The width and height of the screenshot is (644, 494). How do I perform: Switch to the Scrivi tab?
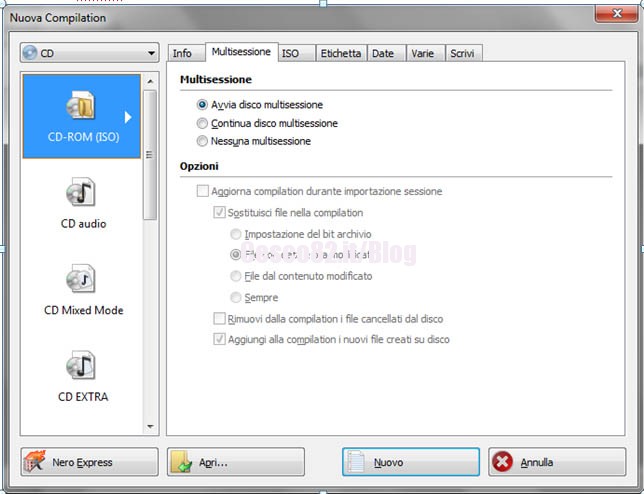coord(464,53)
